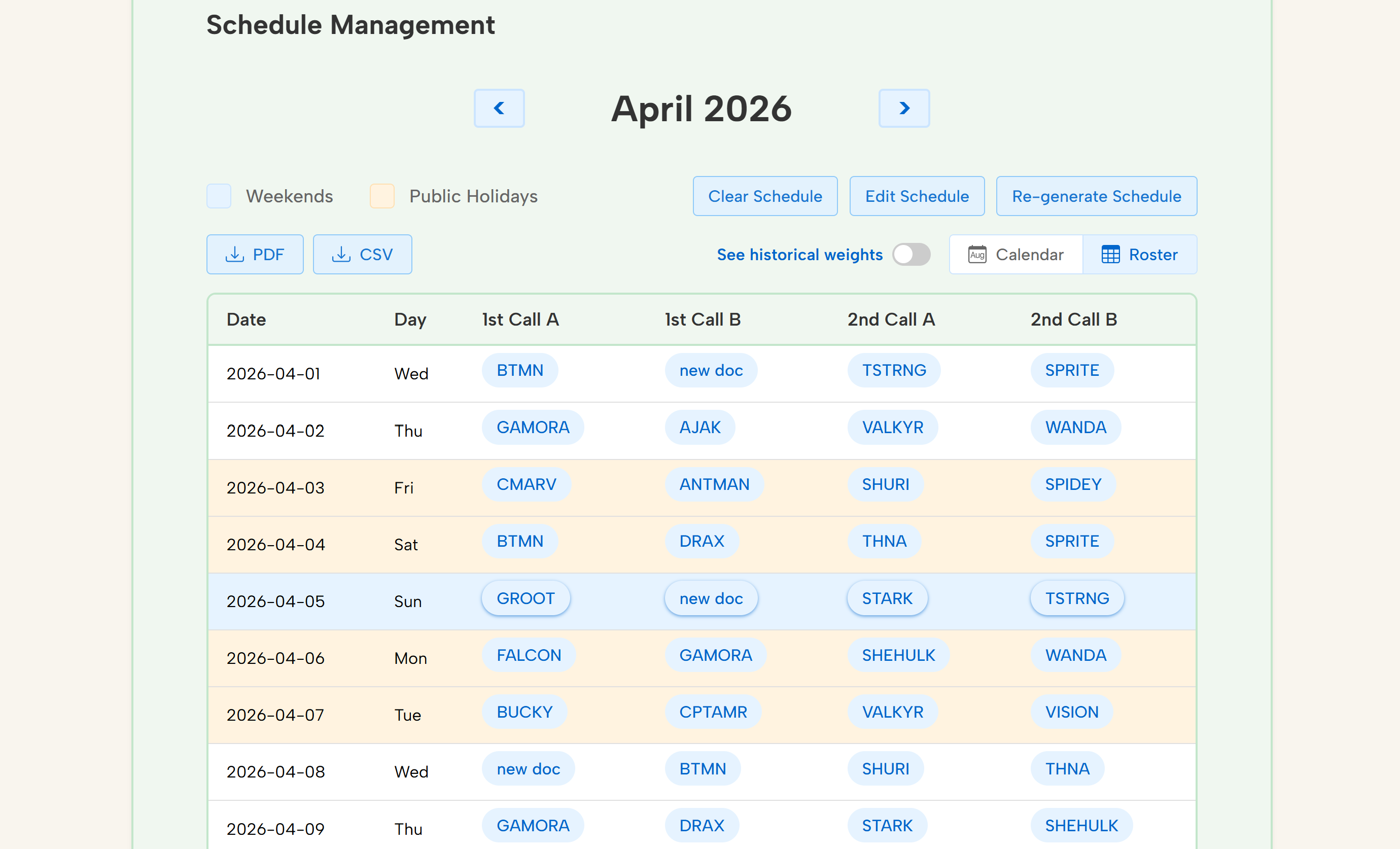Go to previous month with left chevron

click(499, 108)
